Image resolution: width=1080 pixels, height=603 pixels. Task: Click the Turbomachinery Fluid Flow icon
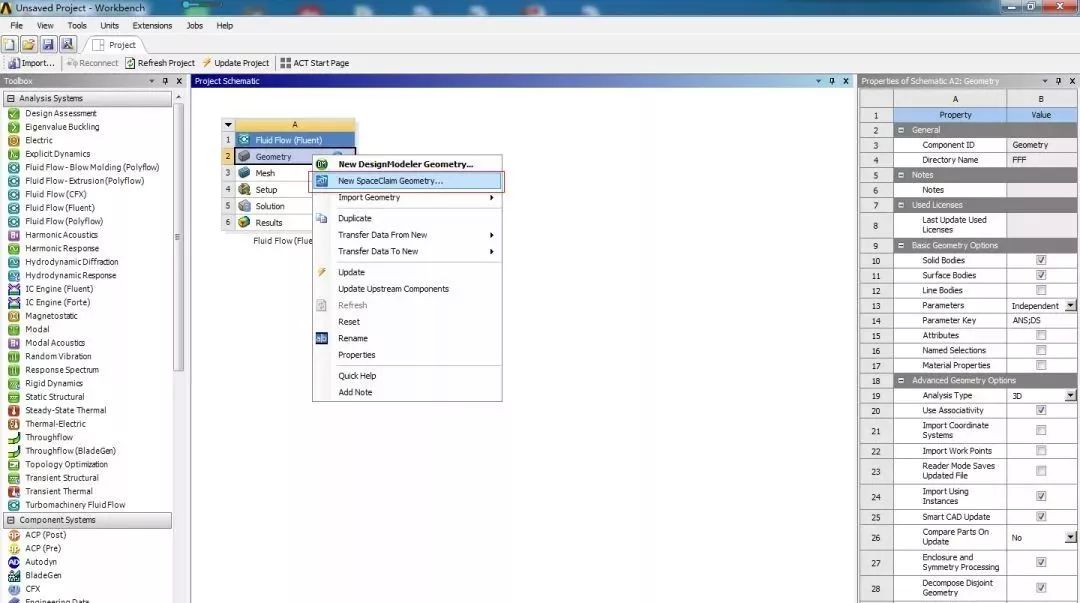tap(14, 504)
